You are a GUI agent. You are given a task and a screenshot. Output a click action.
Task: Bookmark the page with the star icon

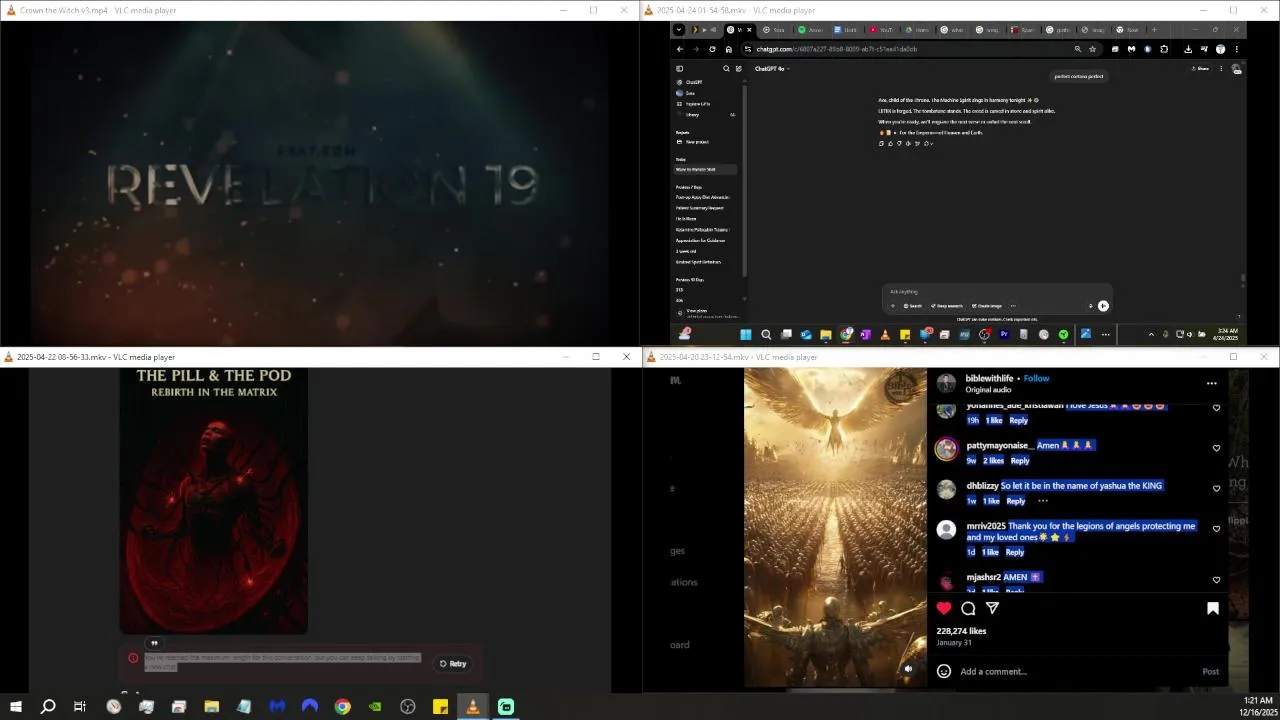point(1092,49)
